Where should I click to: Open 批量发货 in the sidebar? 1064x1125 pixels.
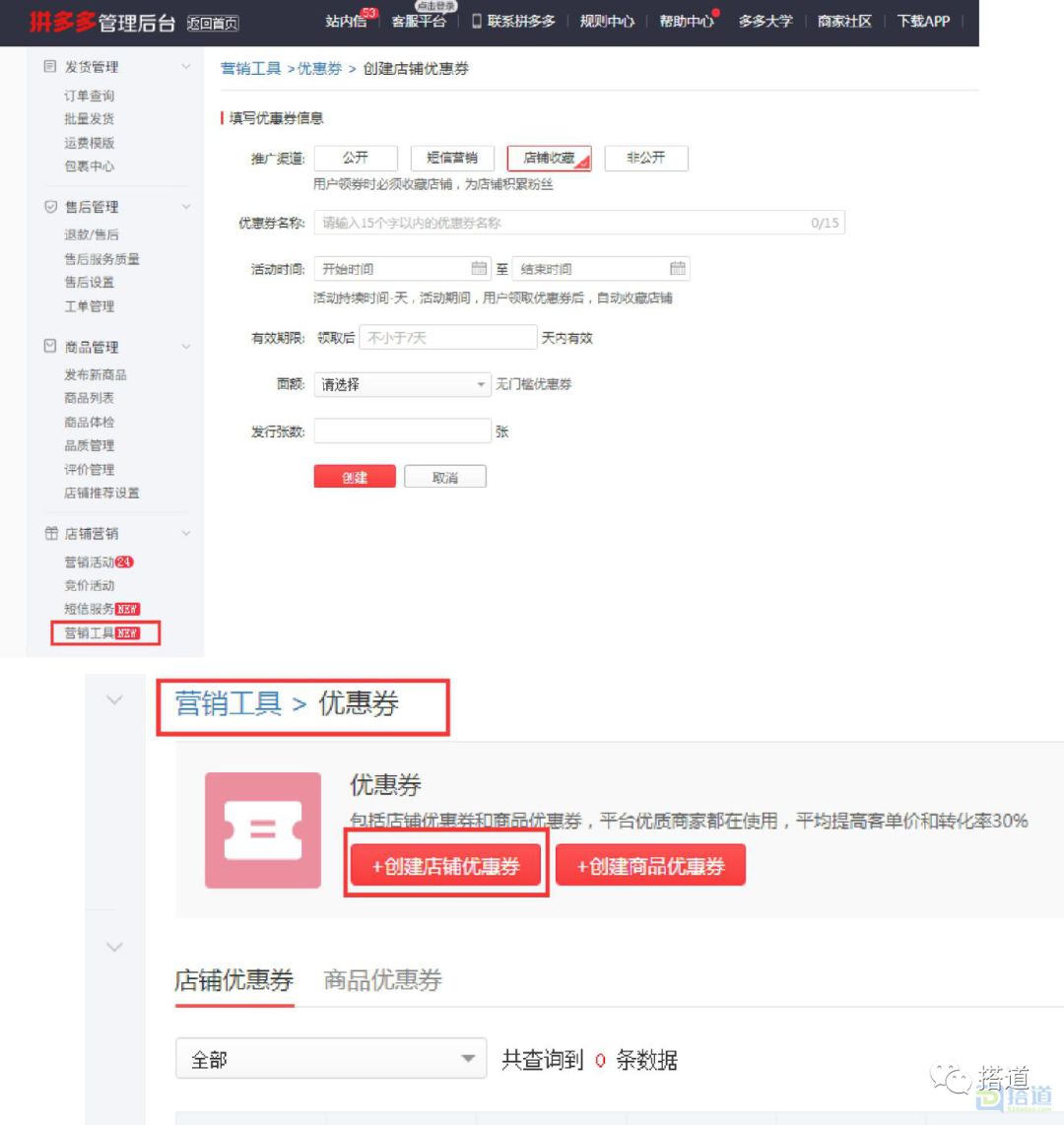point(89,118)
